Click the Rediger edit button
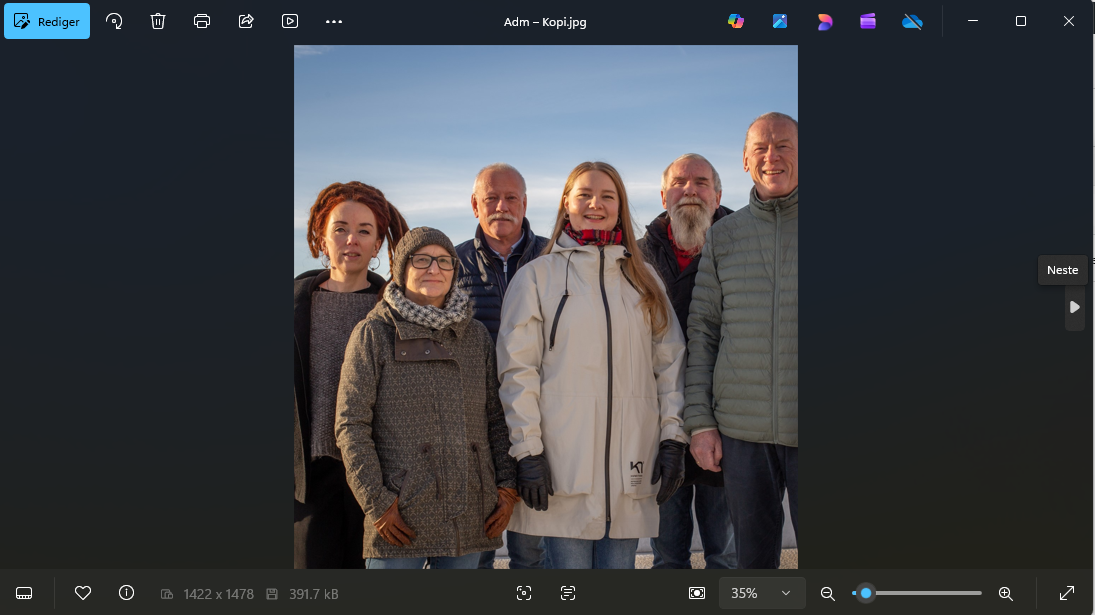 pyautogui.click(x=47, y=21)
